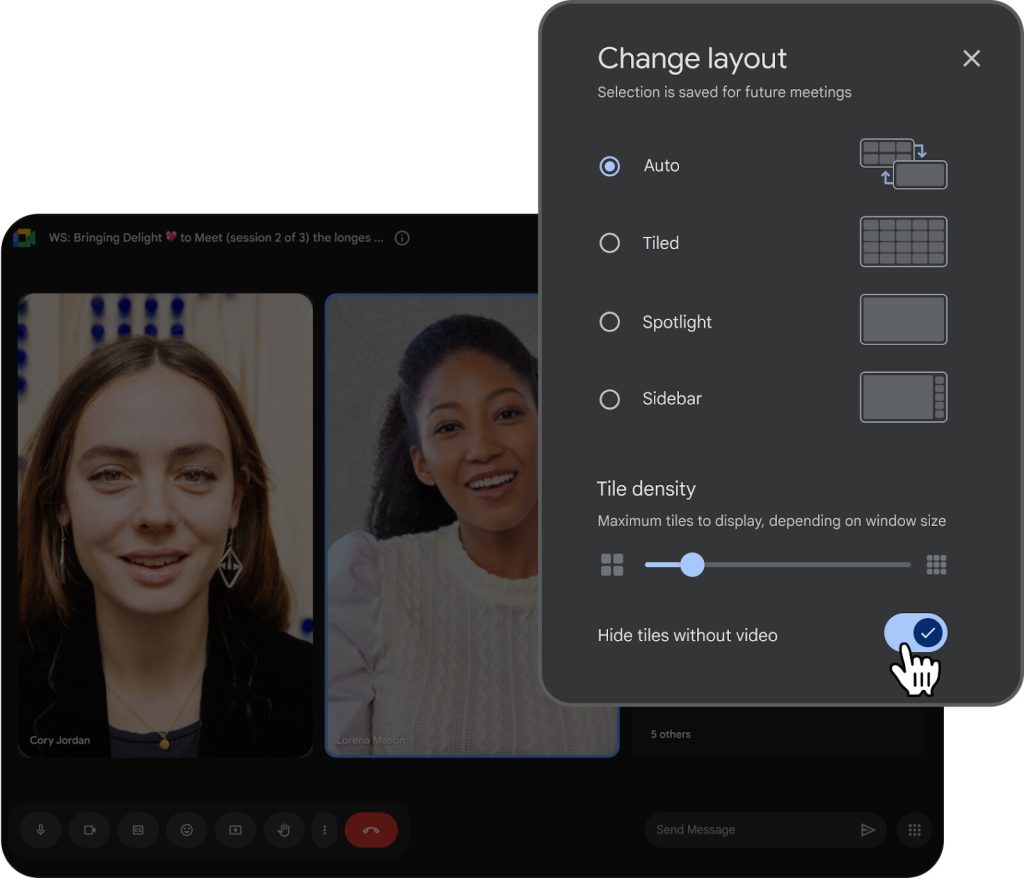This screenshot has width=1024, height=878.
Task: Send the chat message
Action: click(869, 830)
